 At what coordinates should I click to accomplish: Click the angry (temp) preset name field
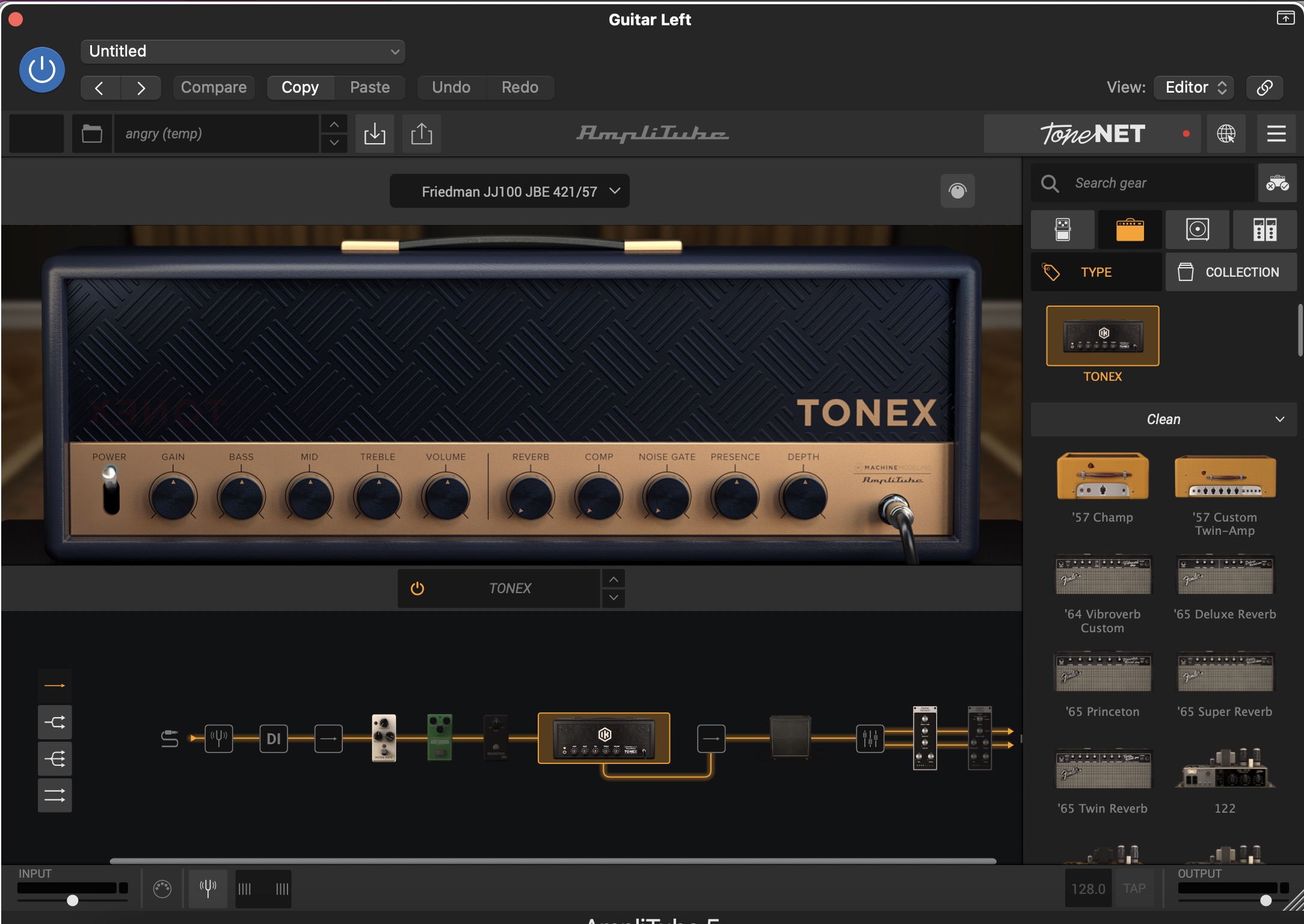[x=217, y=134]
